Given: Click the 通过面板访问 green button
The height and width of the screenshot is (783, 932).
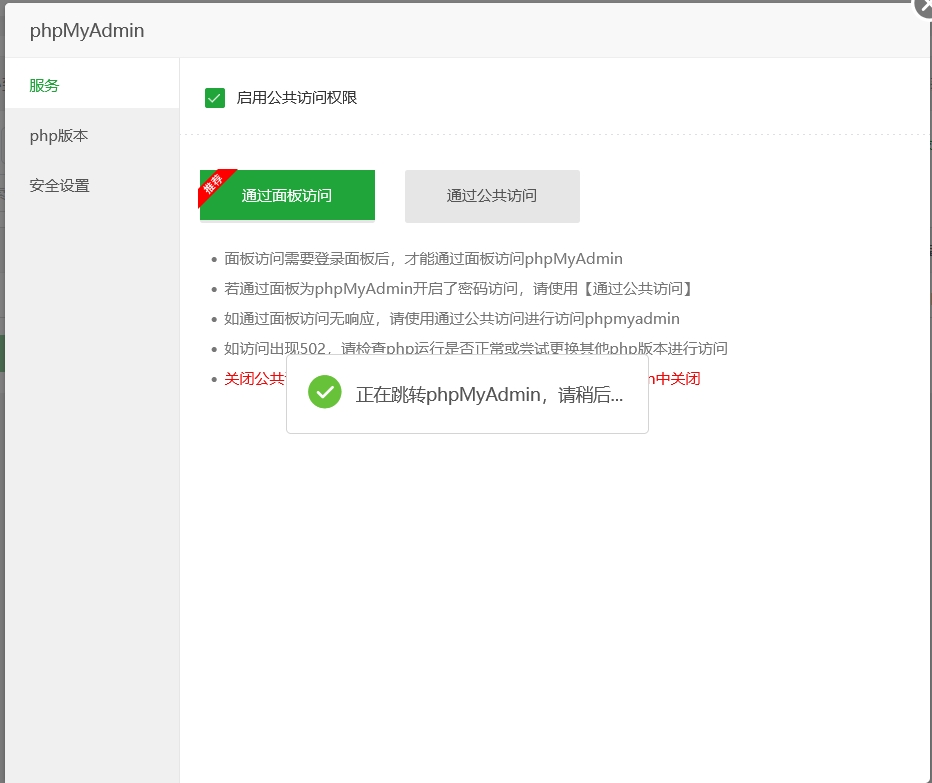Looking at the screenshot, I should (287, 196).
